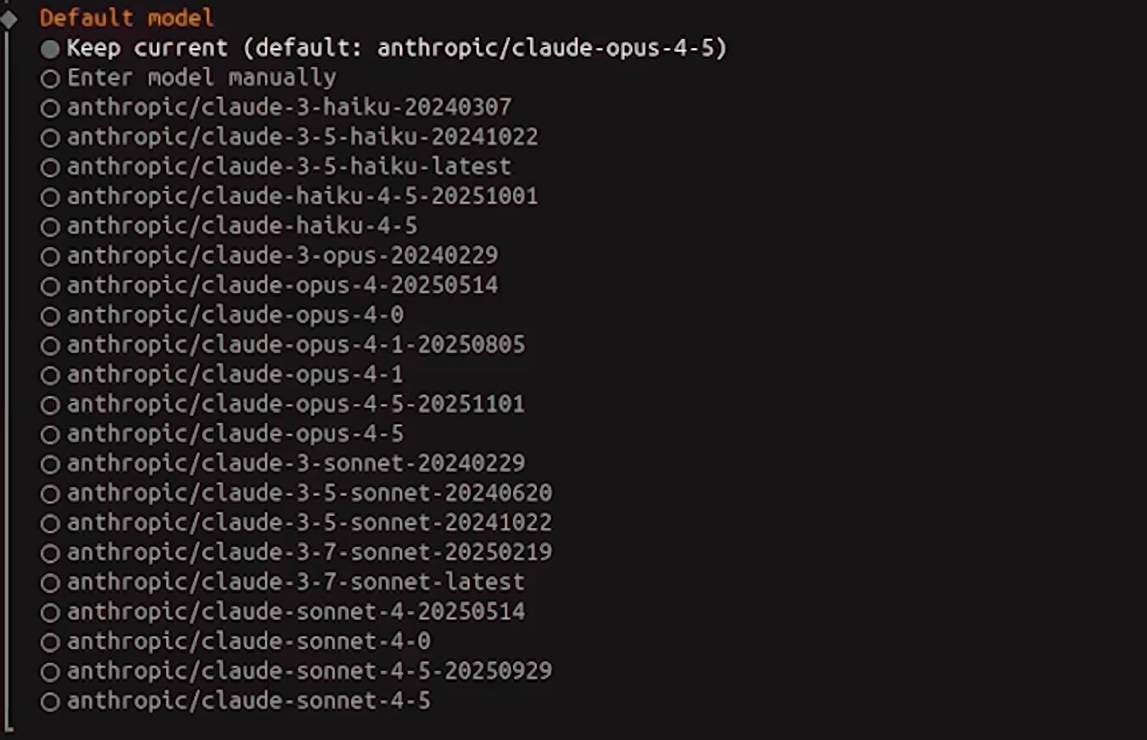
Task: Click the Default model prompt heading
Action: (x=126, y=18)
